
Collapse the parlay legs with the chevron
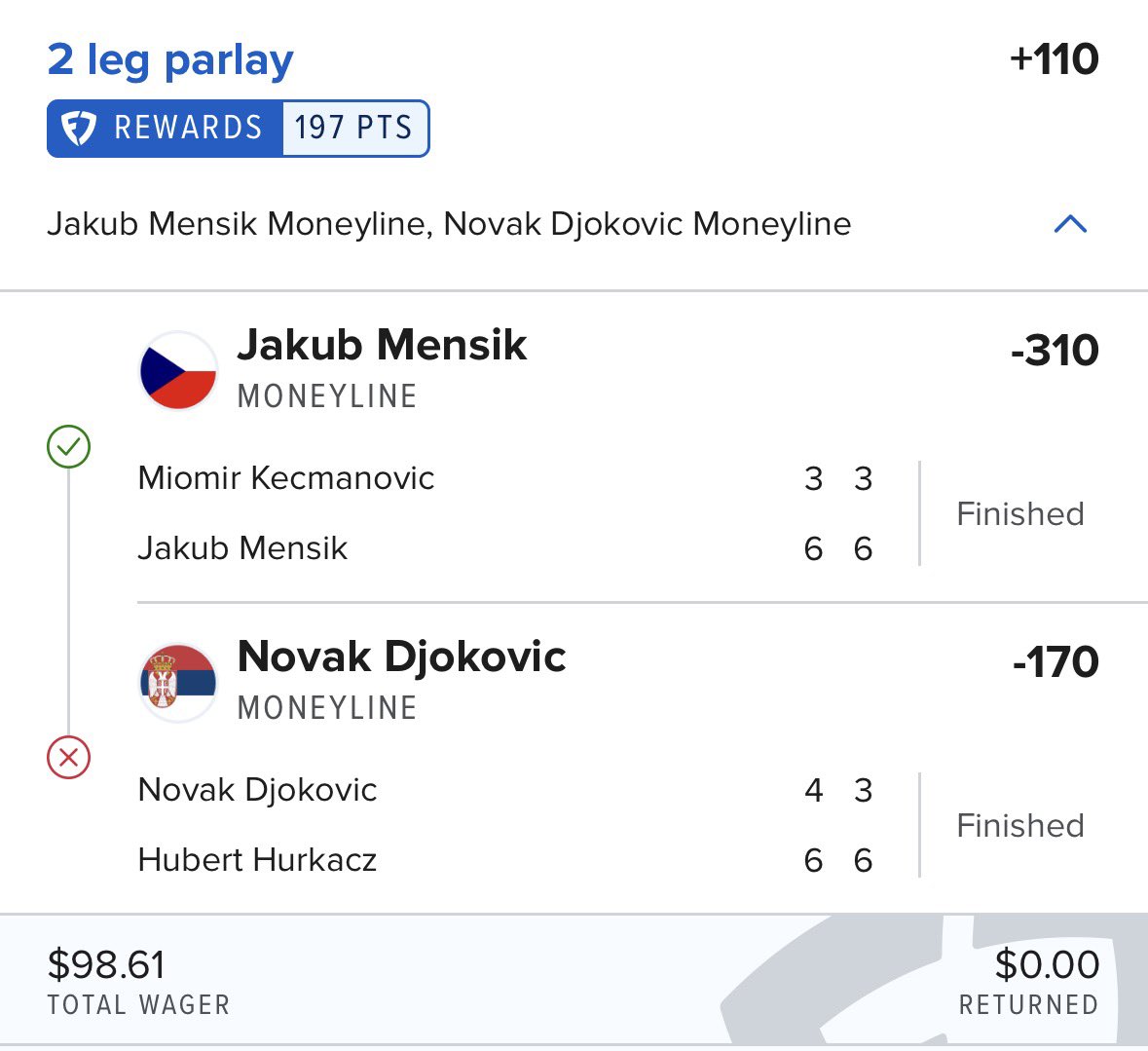coord(1070,224)
